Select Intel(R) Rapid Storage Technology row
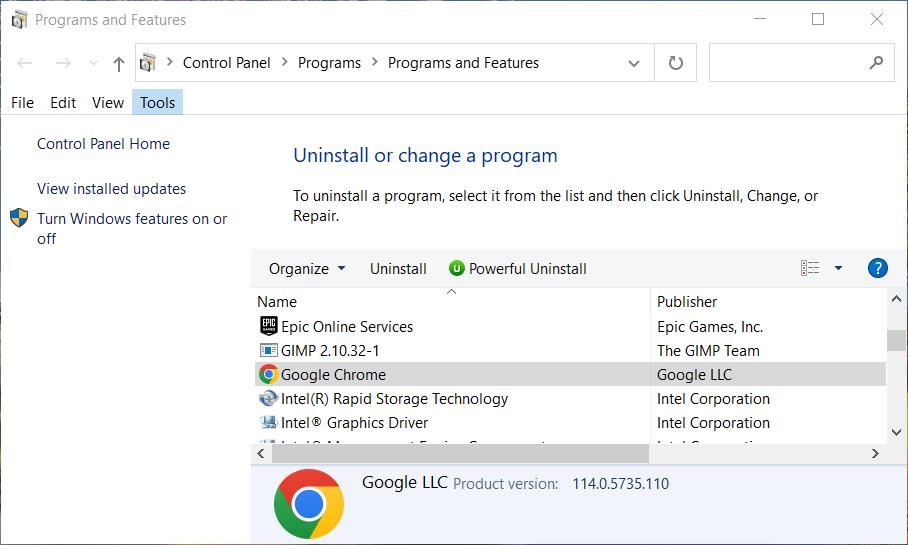908x545 pixels. coord(570,398)
